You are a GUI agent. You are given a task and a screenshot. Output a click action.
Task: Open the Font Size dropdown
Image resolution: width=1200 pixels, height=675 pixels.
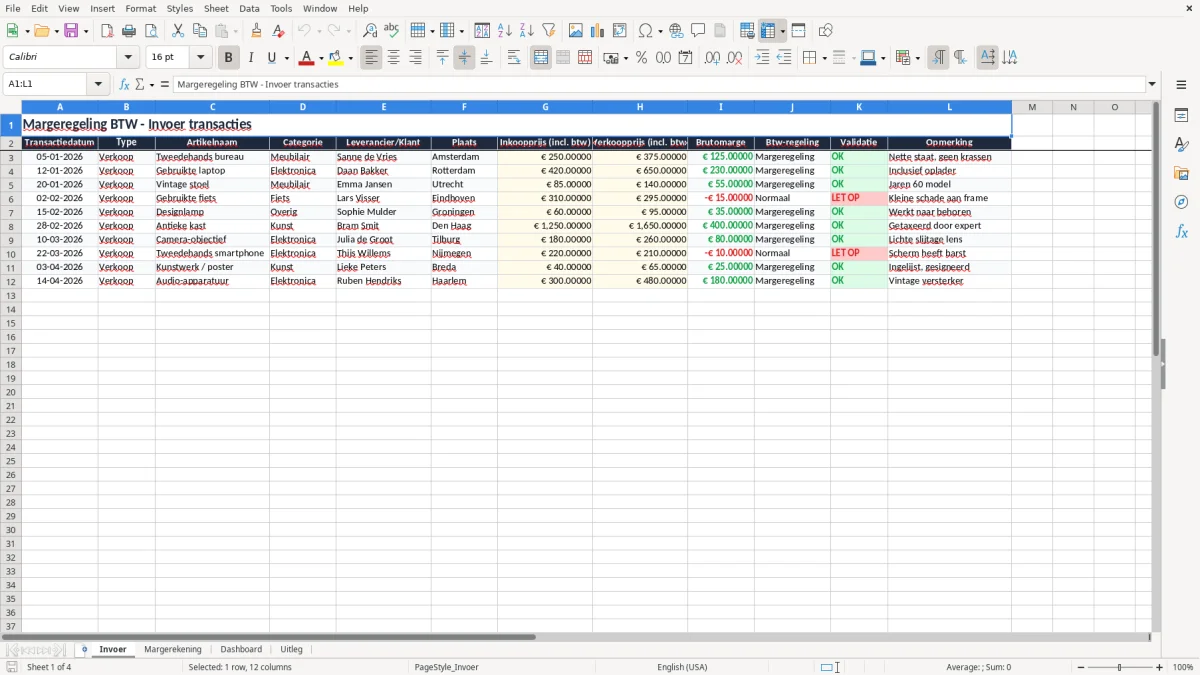pyautogui.click(x=200, y=58)
